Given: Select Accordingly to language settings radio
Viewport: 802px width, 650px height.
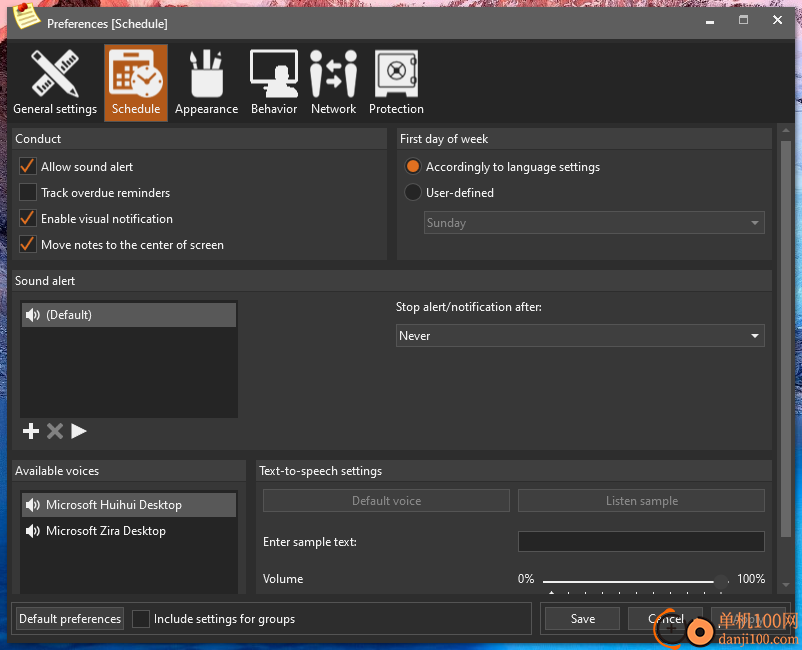Looking at the screenshot, I should (413, 166).
